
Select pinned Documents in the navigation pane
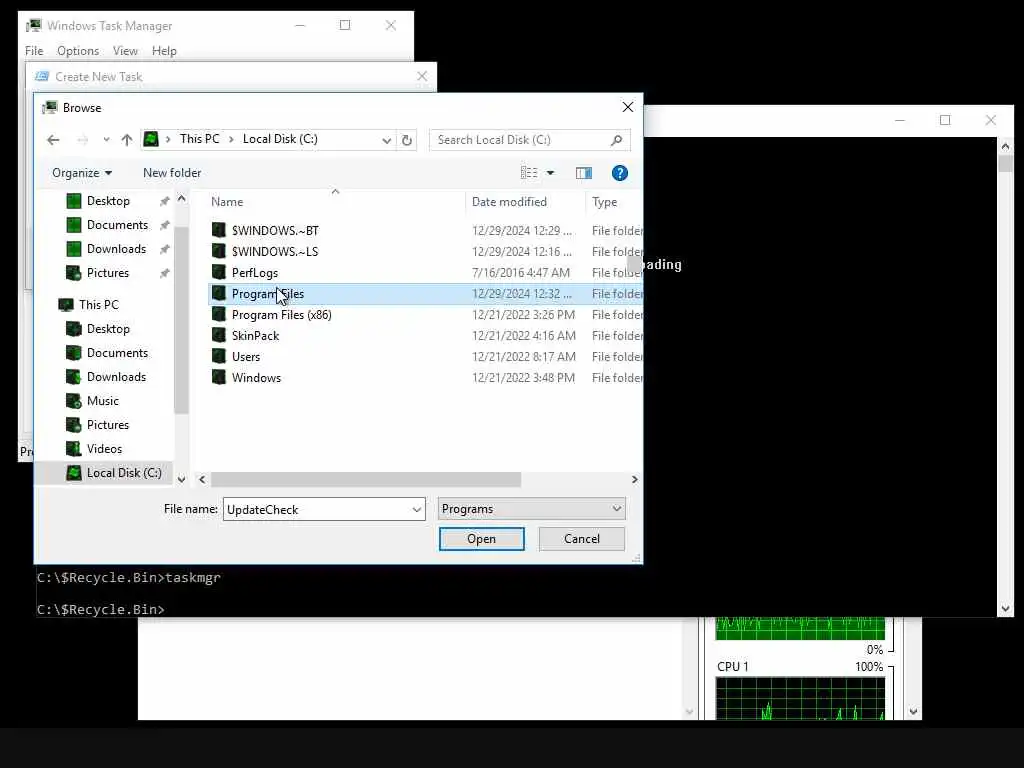coord(117,225)
